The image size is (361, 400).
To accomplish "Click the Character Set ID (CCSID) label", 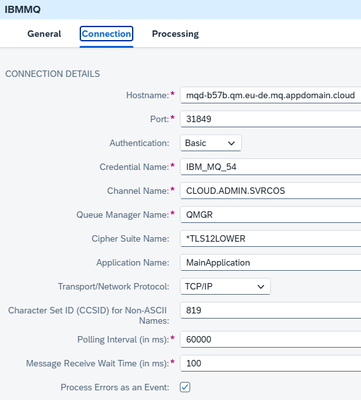I will (89, 315).
